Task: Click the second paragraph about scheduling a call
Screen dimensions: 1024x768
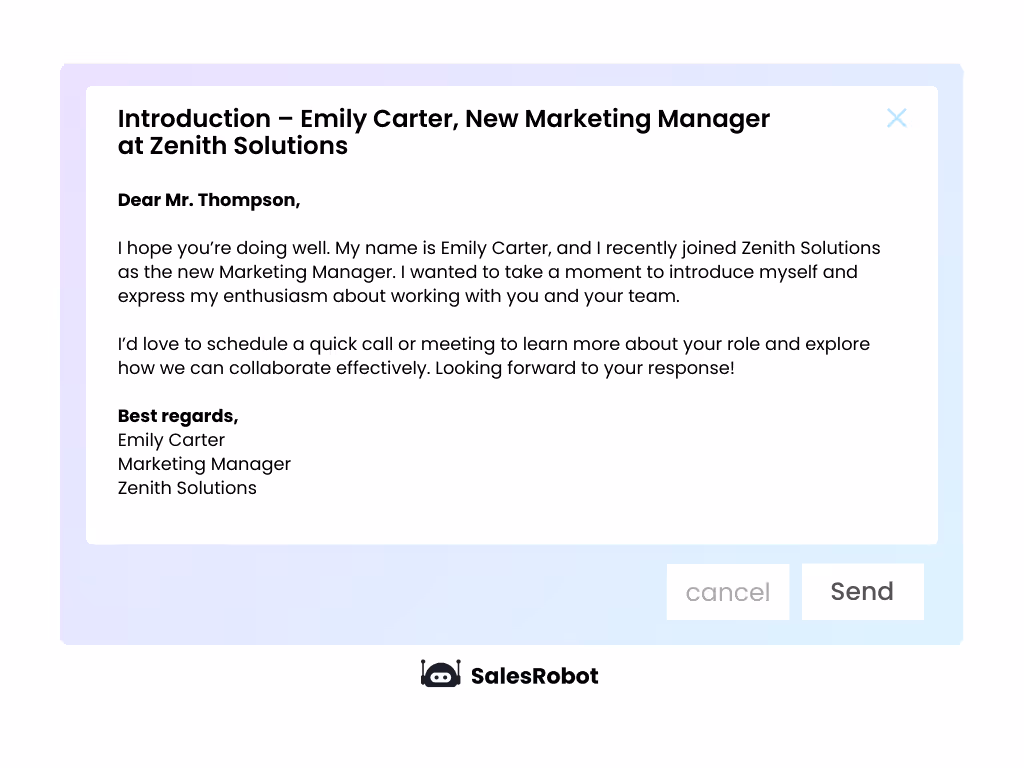Action: pyautogui.click(x=494, y=355)
